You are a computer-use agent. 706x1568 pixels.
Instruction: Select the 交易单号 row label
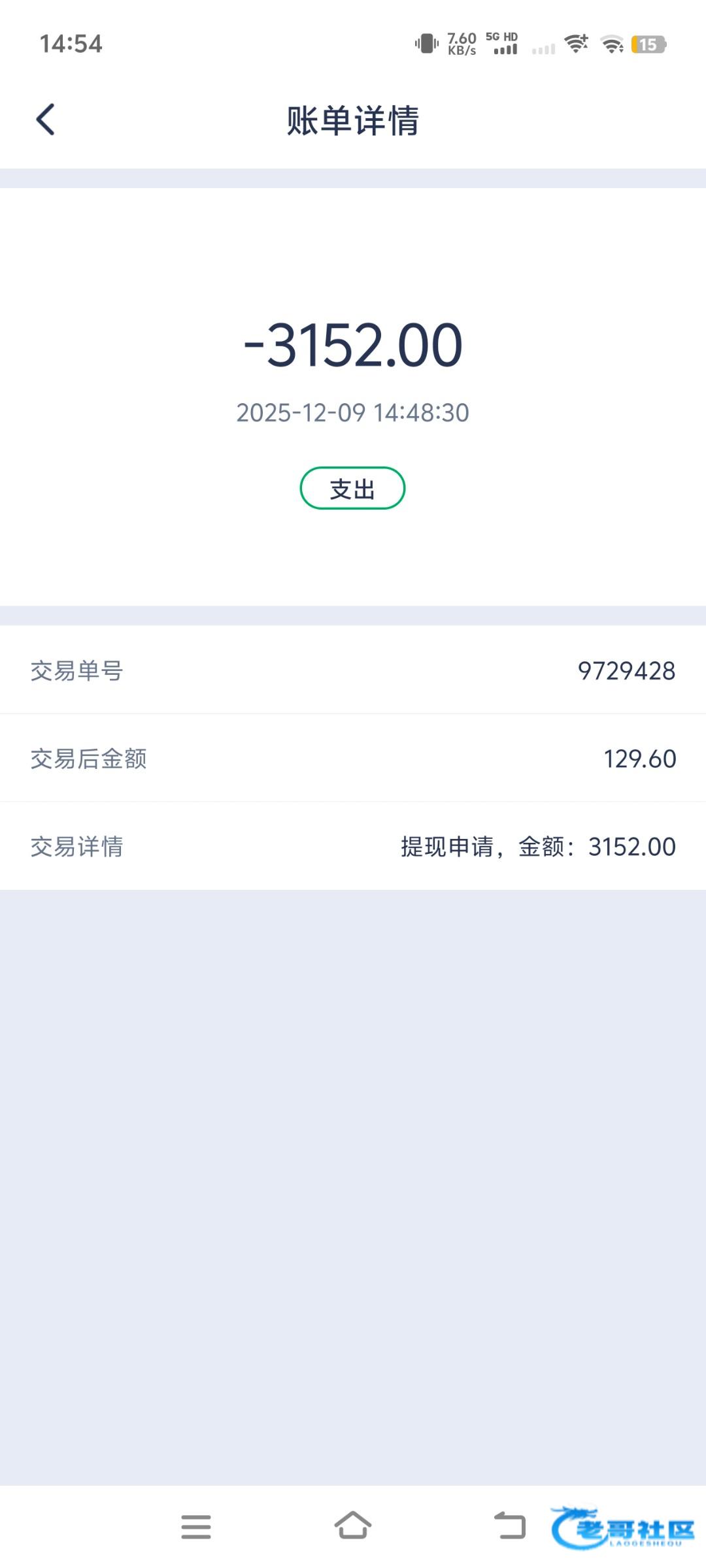(x=76, y=671)
